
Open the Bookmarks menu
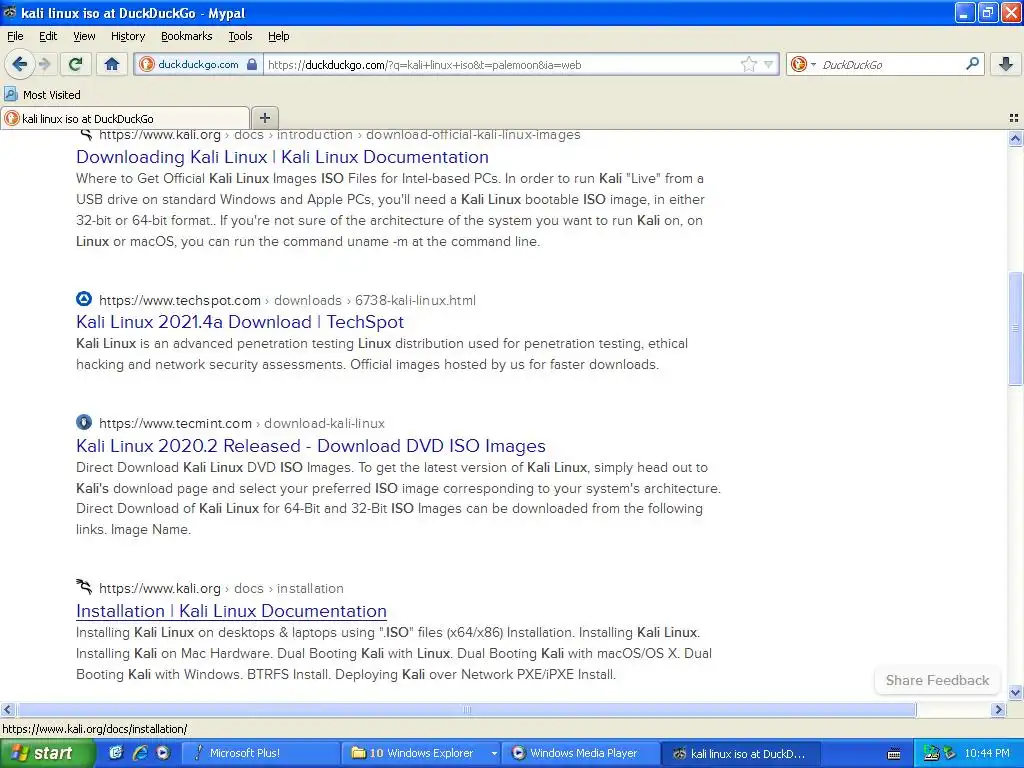(186, 36)
